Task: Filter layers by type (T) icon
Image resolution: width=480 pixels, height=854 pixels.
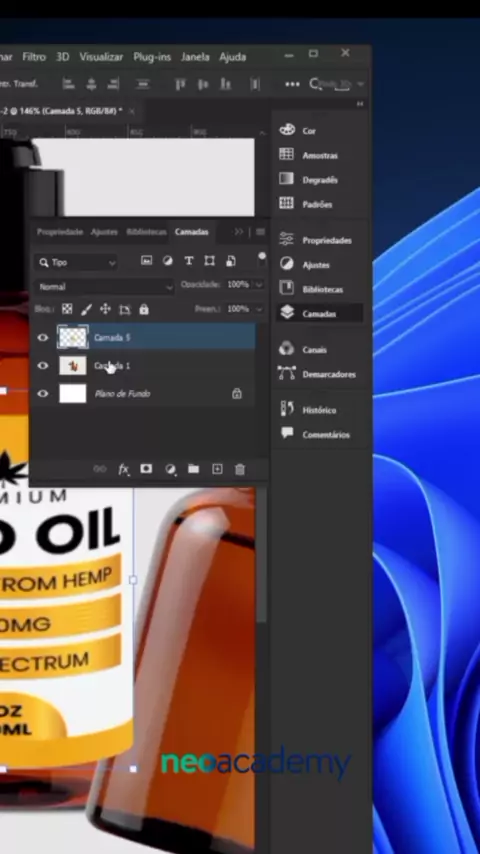Action: [x=189, y=260]
